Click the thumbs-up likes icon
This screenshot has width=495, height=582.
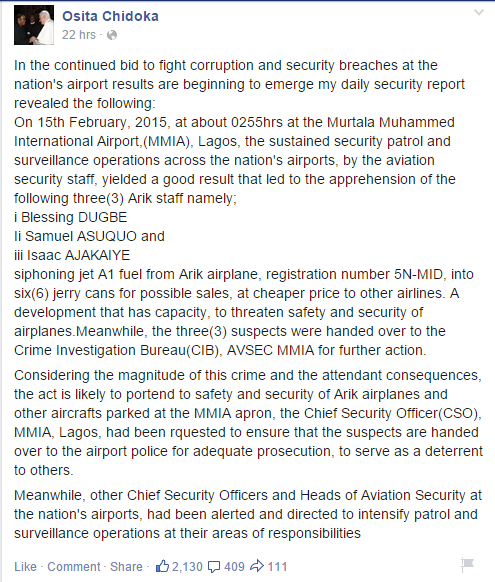[162, 566]
